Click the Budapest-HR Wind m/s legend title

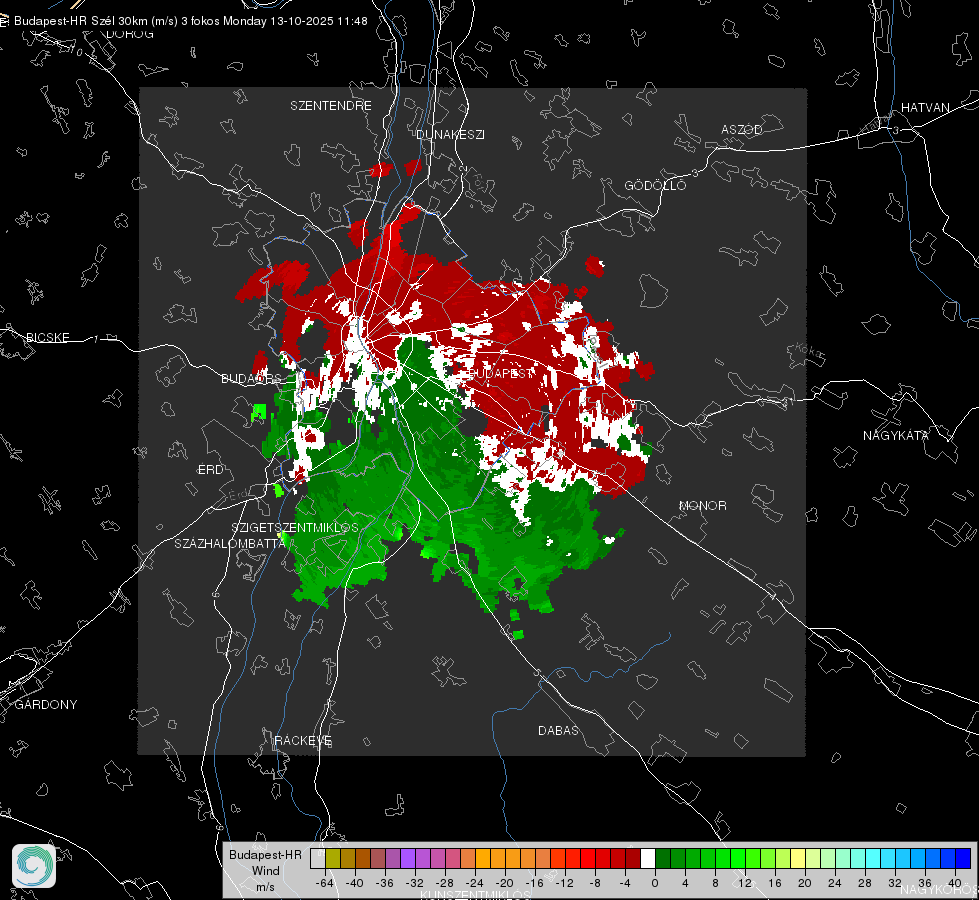(x=265, y=871)
